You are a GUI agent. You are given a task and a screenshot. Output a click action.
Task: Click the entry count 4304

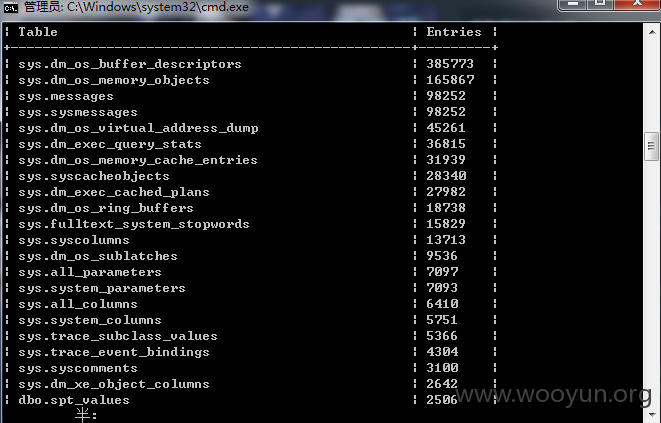[x=442, y=353]
